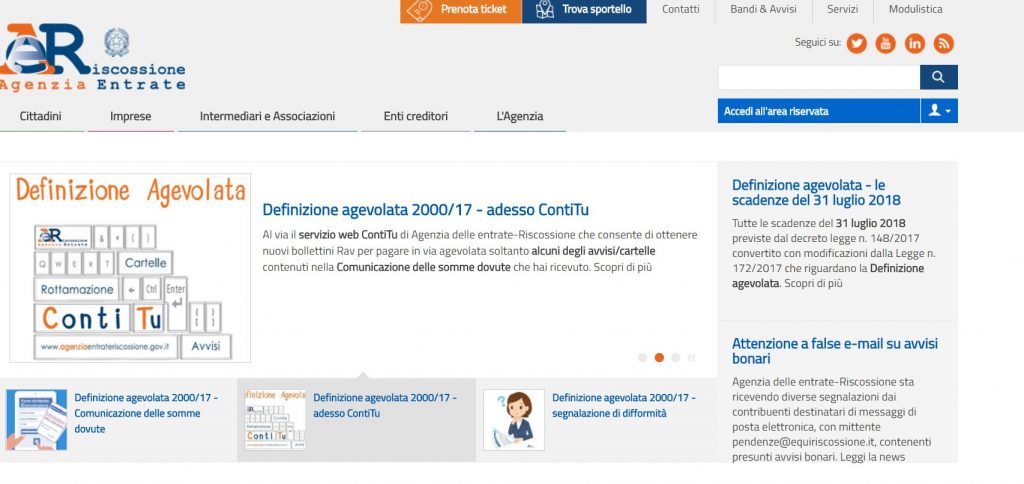
Task: Open Attenzione a false e-mail news title
Action: [x=835, y=351]
